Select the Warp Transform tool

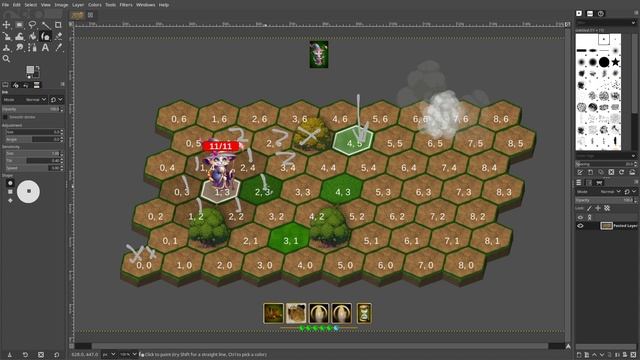19,36
